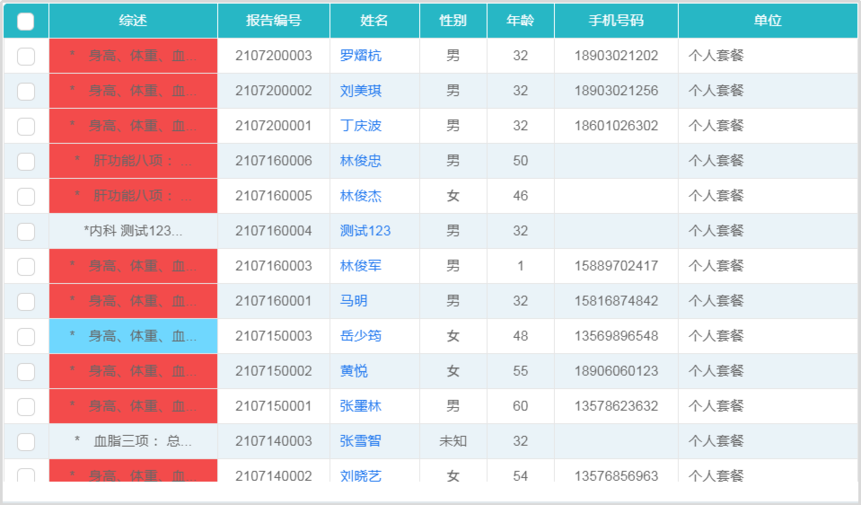Click report number 2107160006
Image resolution: width=861 pixels, height=505 pixels.
(x=273, y=161)
